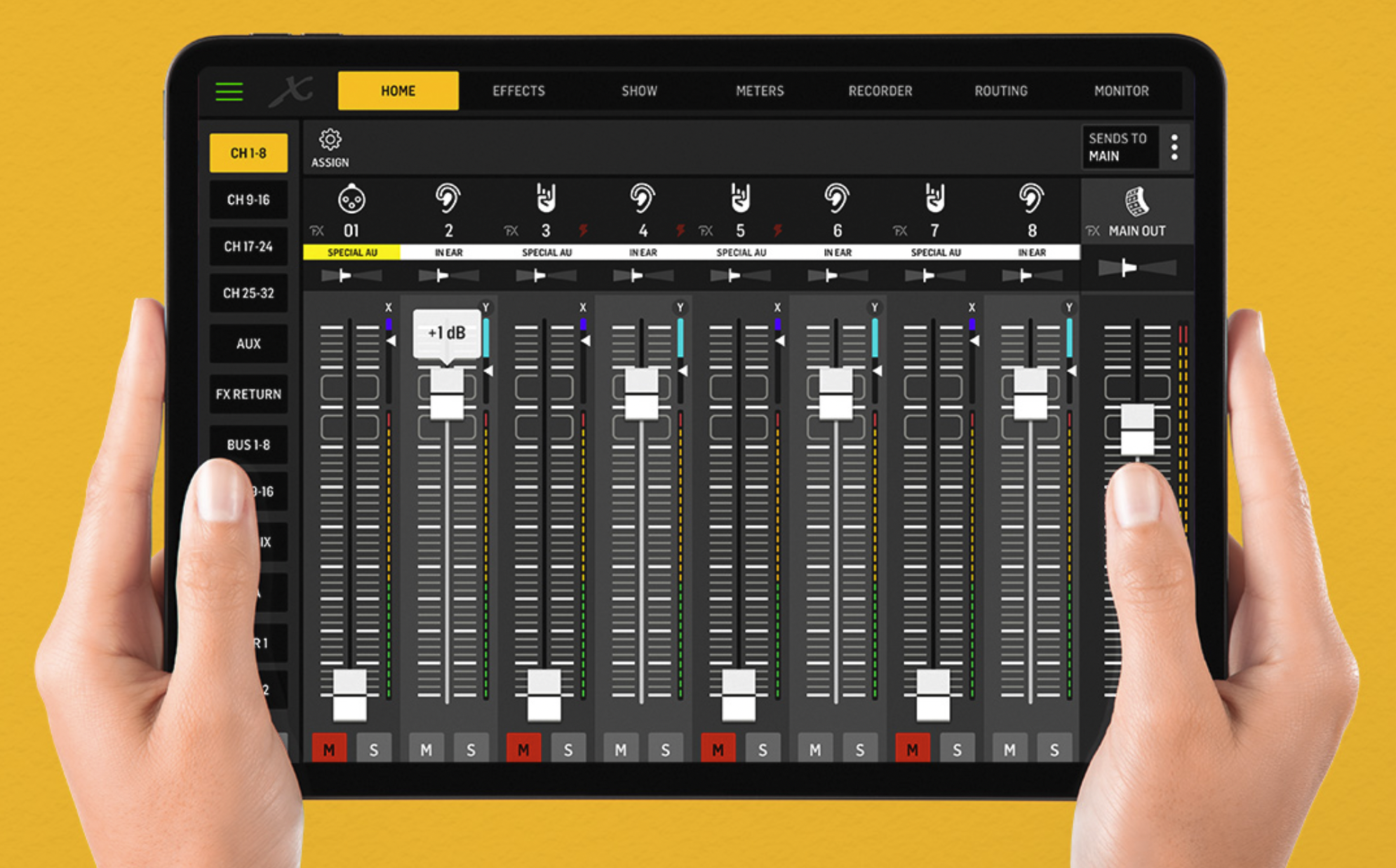The image size is (1396, 868).
Task: Unmute channel 7 by clicking its red M
Action: tap(913, 749)
